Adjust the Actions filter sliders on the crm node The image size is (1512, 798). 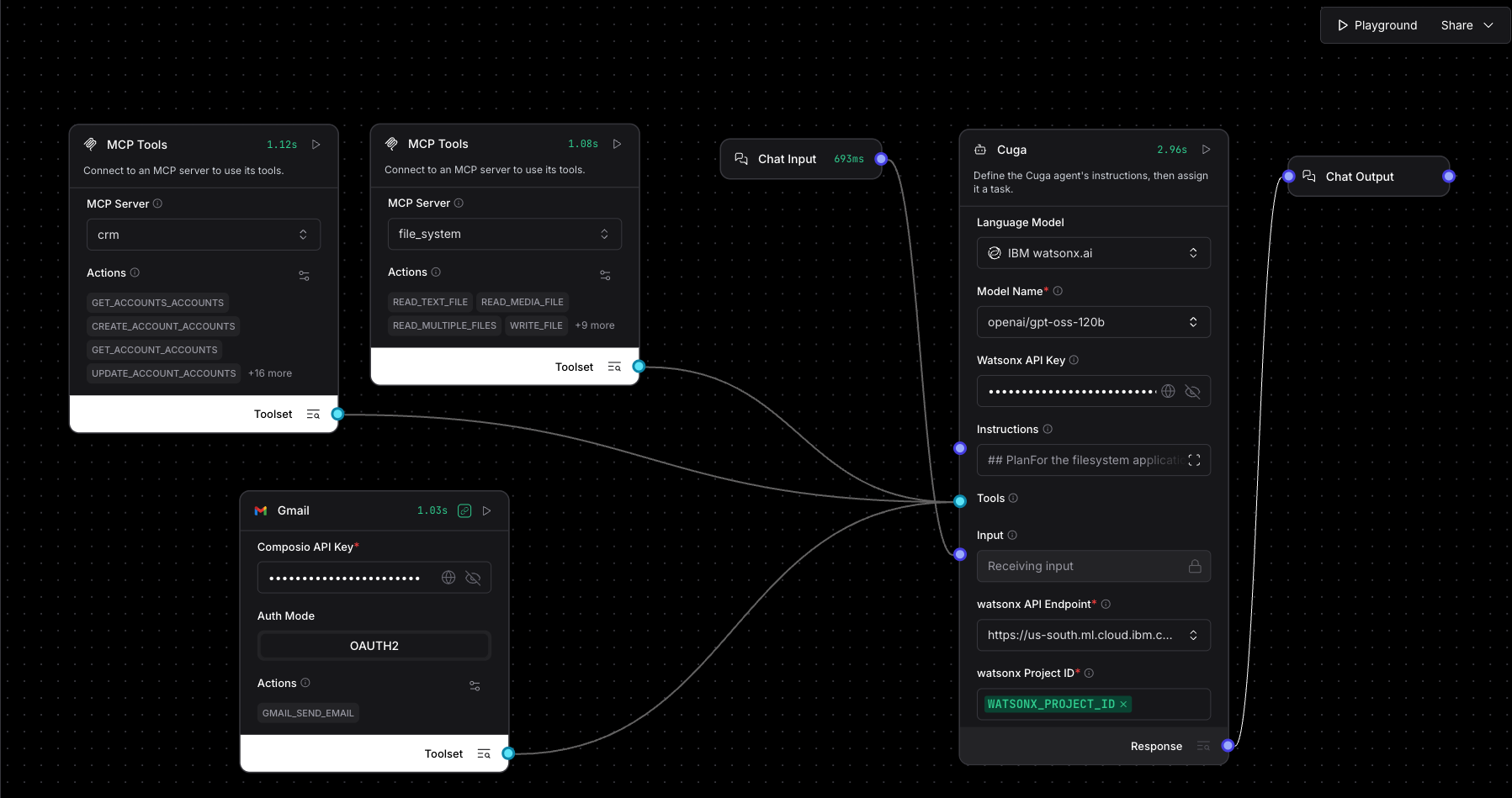(304, 275)
